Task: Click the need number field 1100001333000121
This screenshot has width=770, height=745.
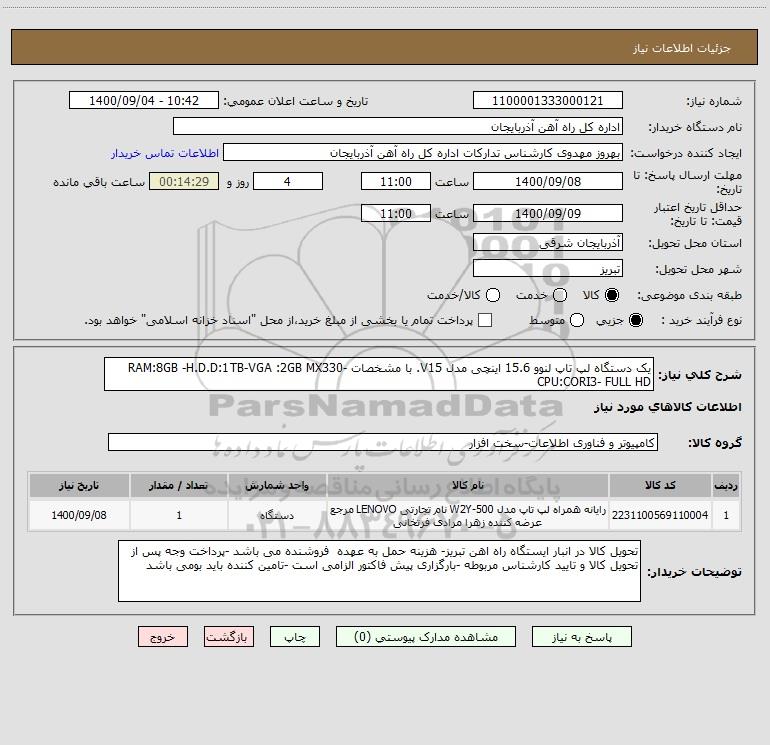Action: coord(548,100)
